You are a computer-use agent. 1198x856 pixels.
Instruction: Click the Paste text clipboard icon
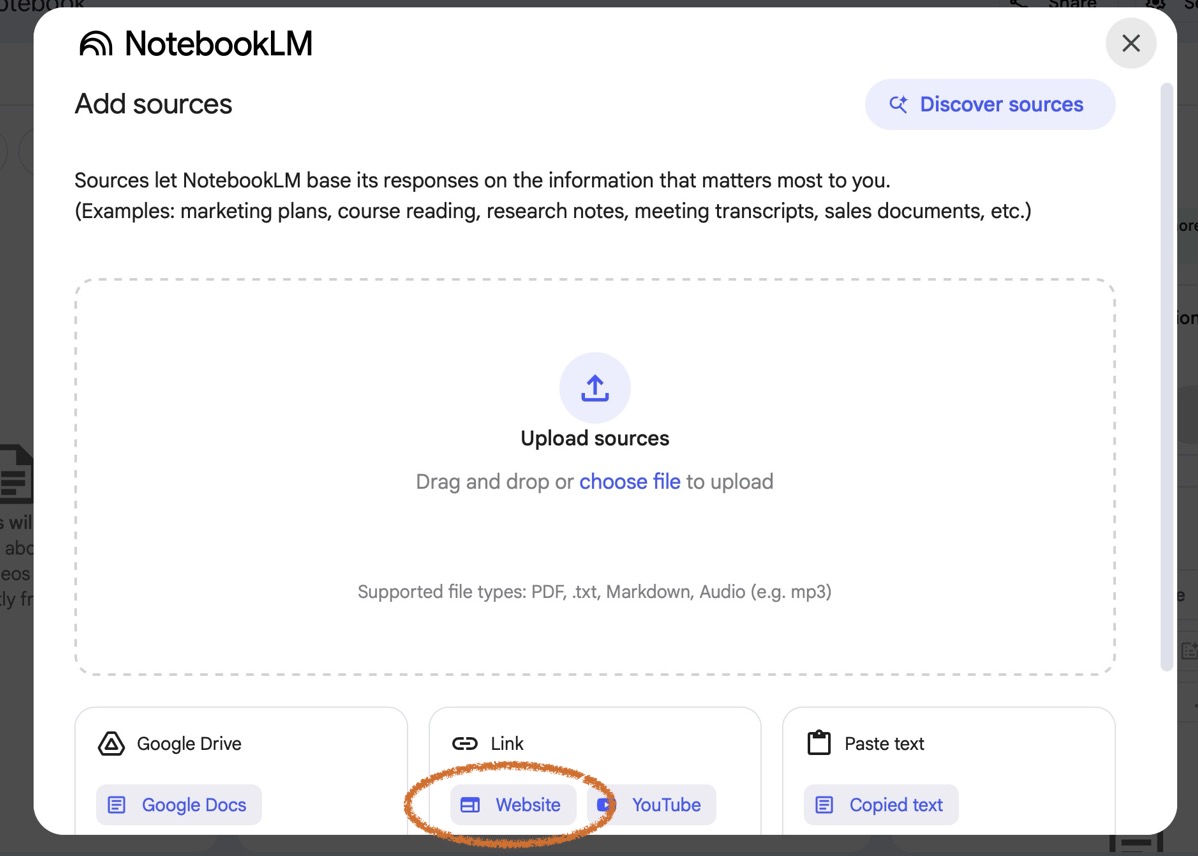coord(819,743)
